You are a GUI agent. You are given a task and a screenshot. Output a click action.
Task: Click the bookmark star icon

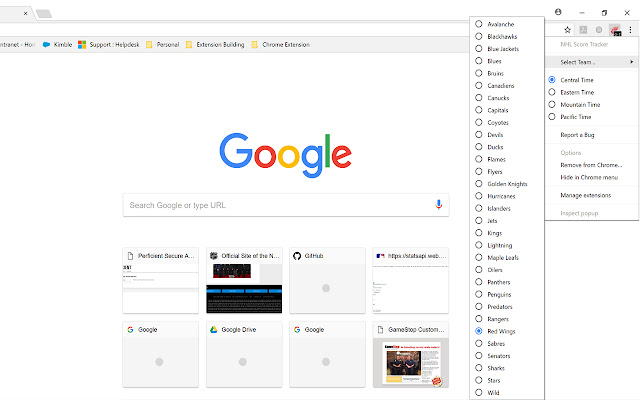[x=567, y=30]
